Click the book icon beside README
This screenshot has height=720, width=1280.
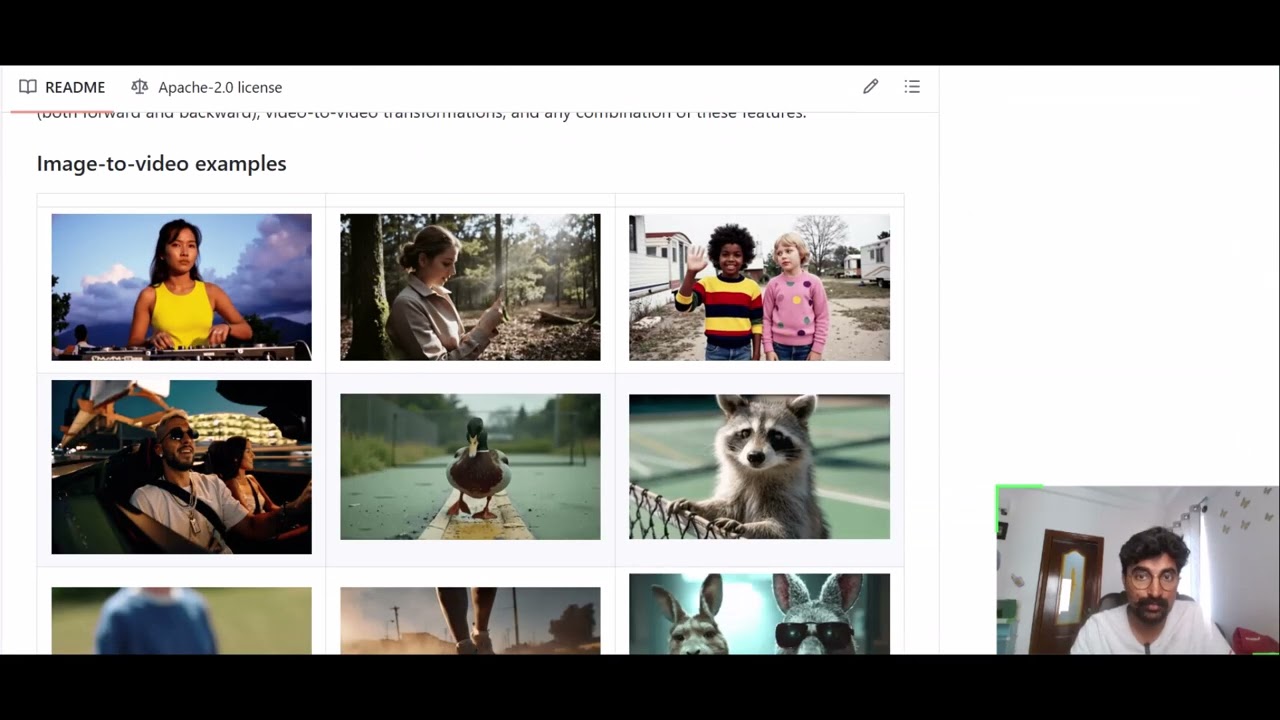point(28,87)
